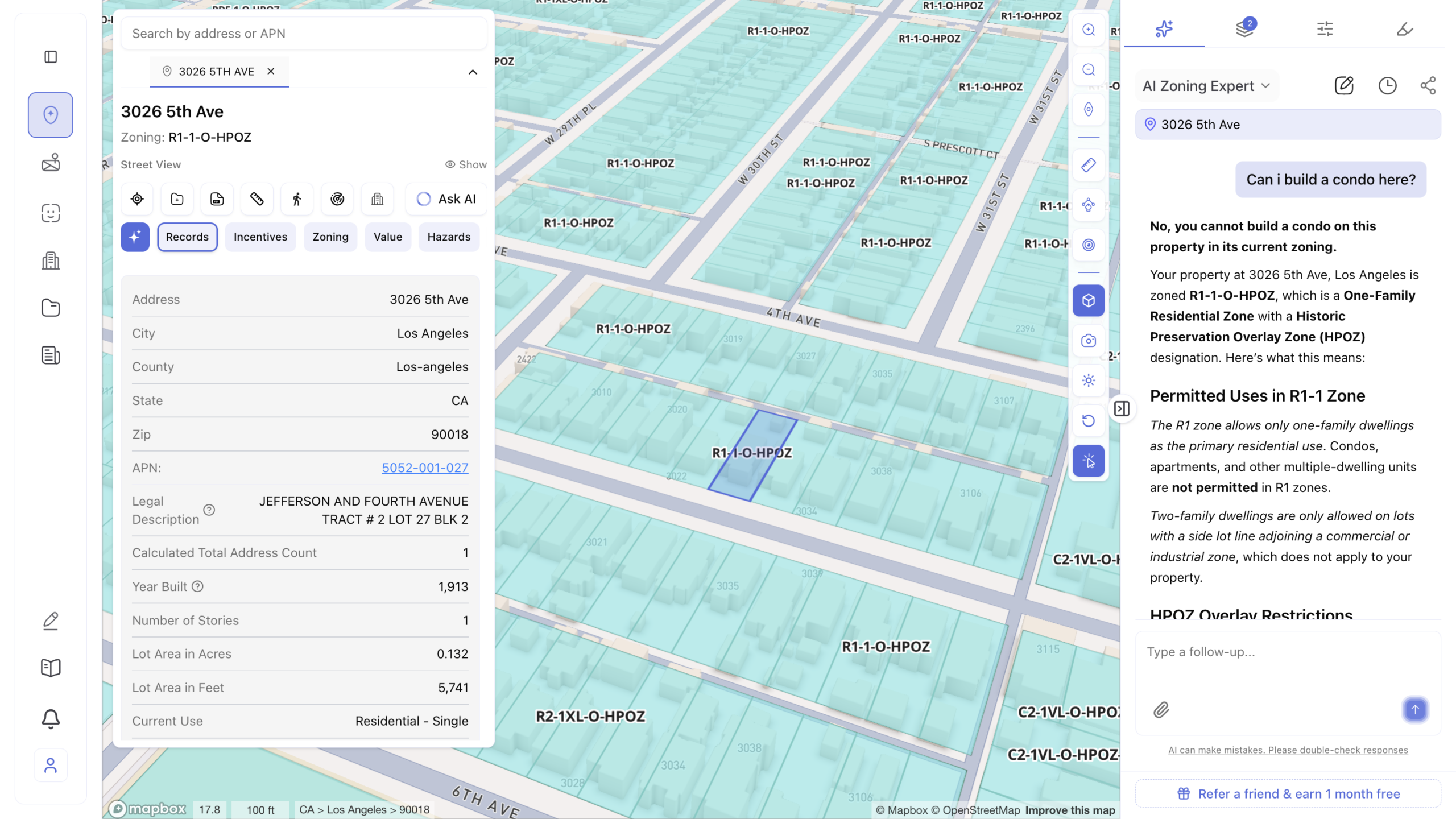Select the Records tab
The image size is (1456, 819).
click(187, 237)
